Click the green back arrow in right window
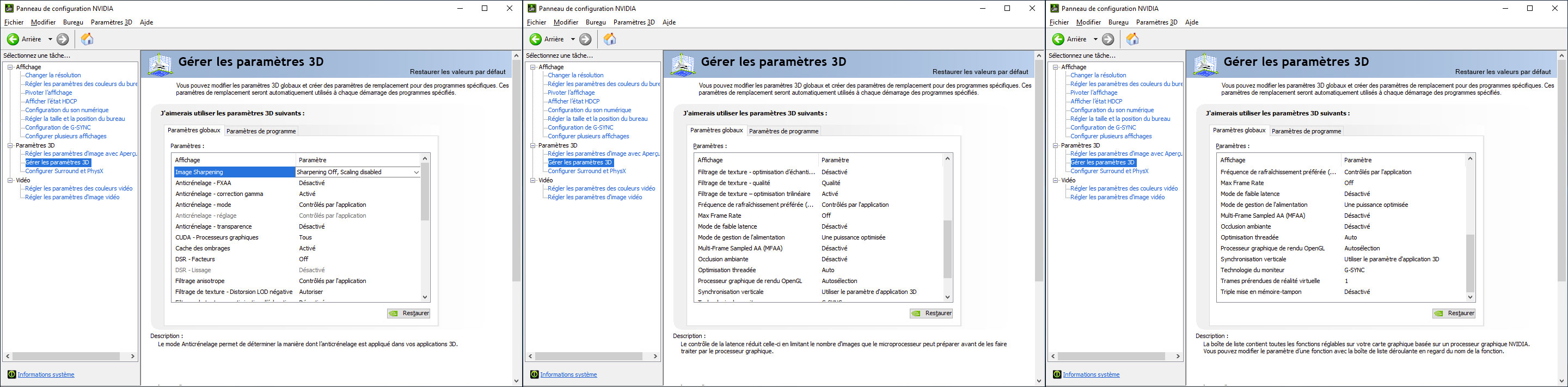 [x=1058, y=39]
